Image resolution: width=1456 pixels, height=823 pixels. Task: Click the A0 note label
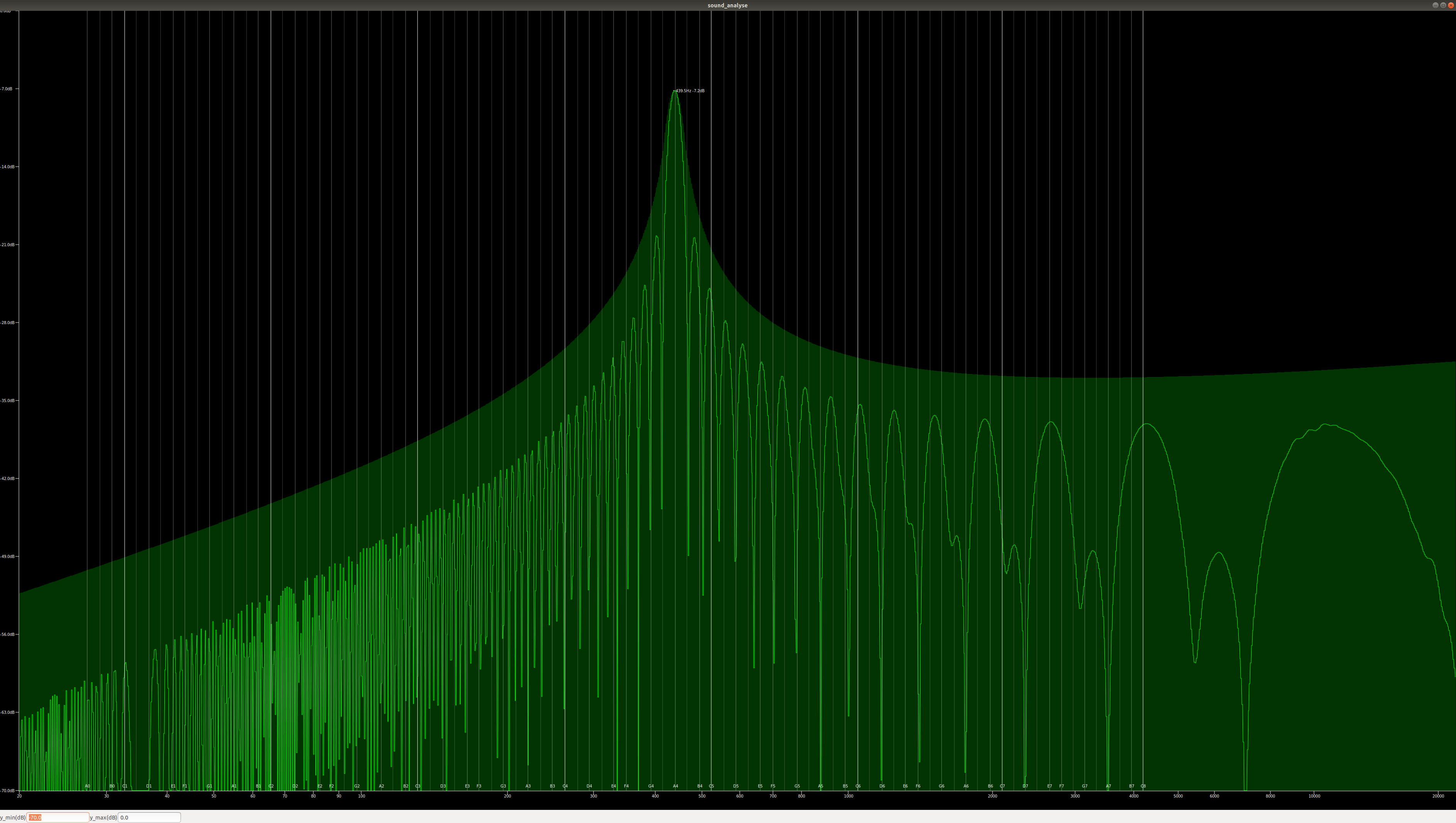88,786
